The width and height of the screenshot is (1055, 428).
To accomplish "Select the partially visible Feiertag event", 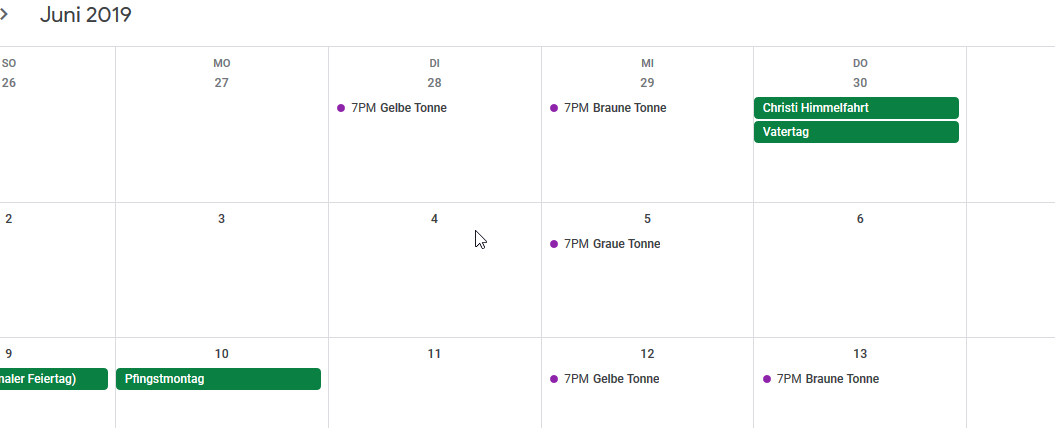I will (52, 379).
